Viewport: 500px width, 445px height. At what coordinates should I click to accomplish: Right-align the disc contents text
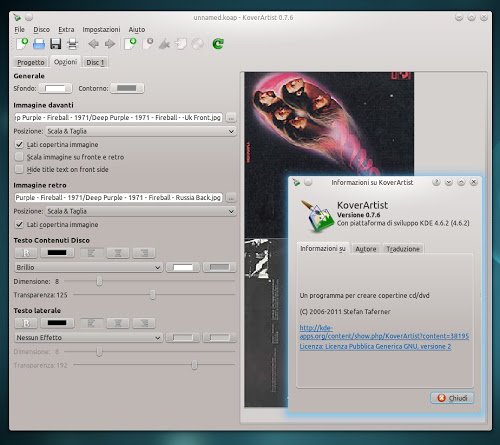(144, 253)
